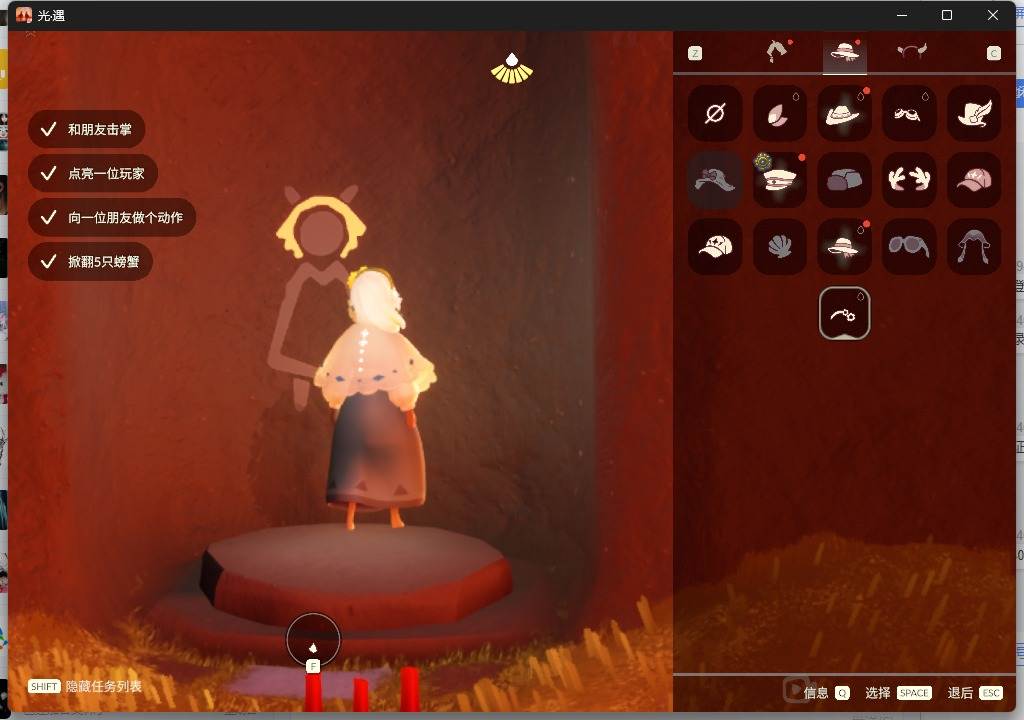
Task: Equip the captain sailor cap
Action: coord(780,180)
